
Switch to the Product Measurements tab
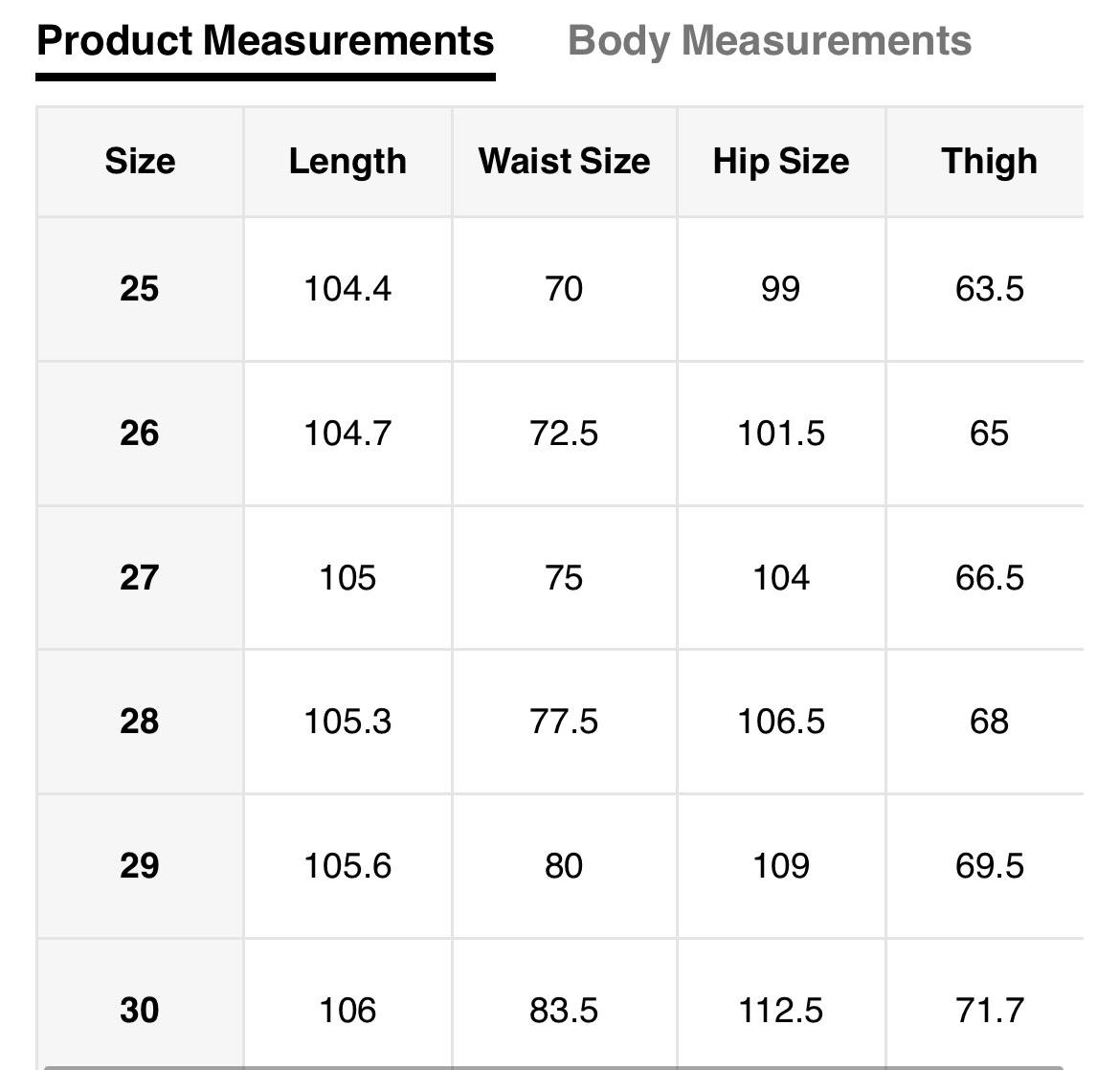point(265,41)
